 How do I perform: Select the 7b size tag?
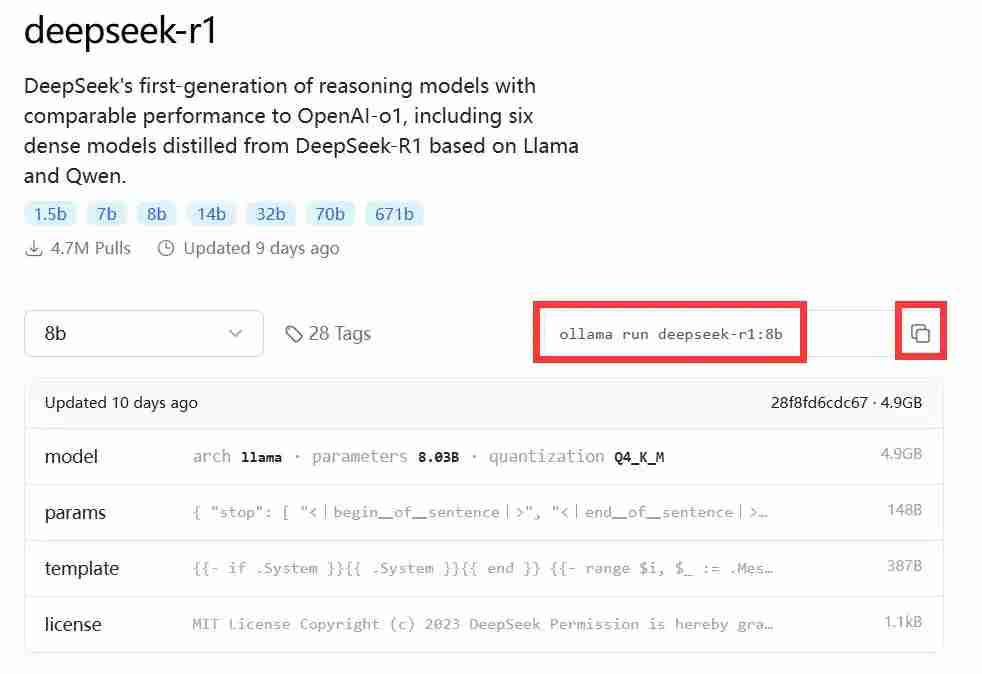(x=106, y=214)
